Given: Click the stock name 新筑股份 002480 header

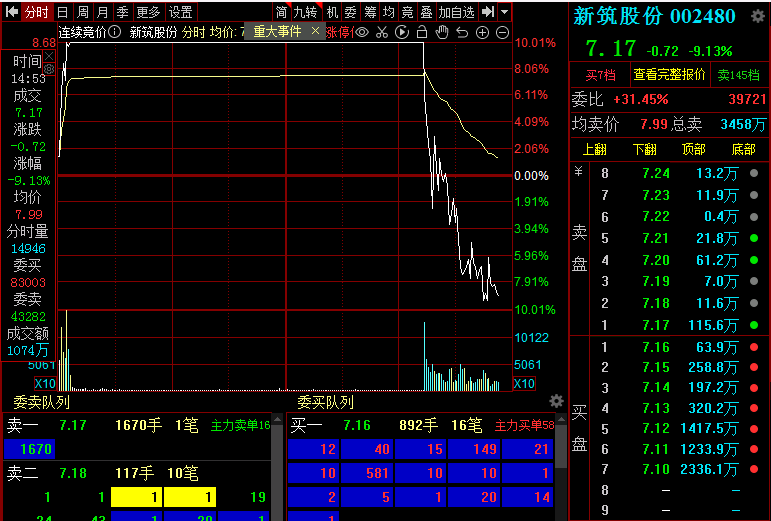Looking at the screenshot, I should click(x=654, y=16).
